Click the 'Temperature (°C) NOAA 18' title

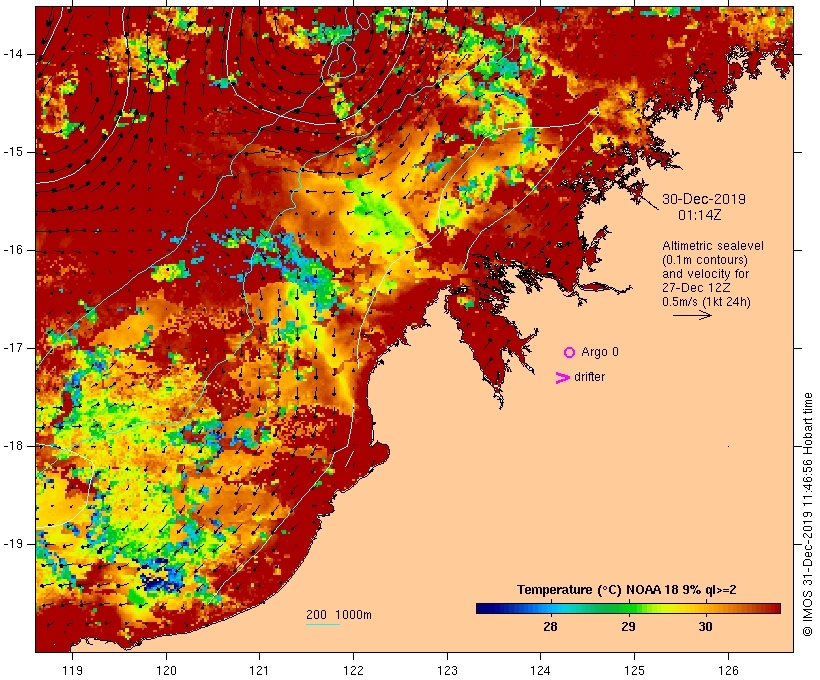[x=598, y=590]
